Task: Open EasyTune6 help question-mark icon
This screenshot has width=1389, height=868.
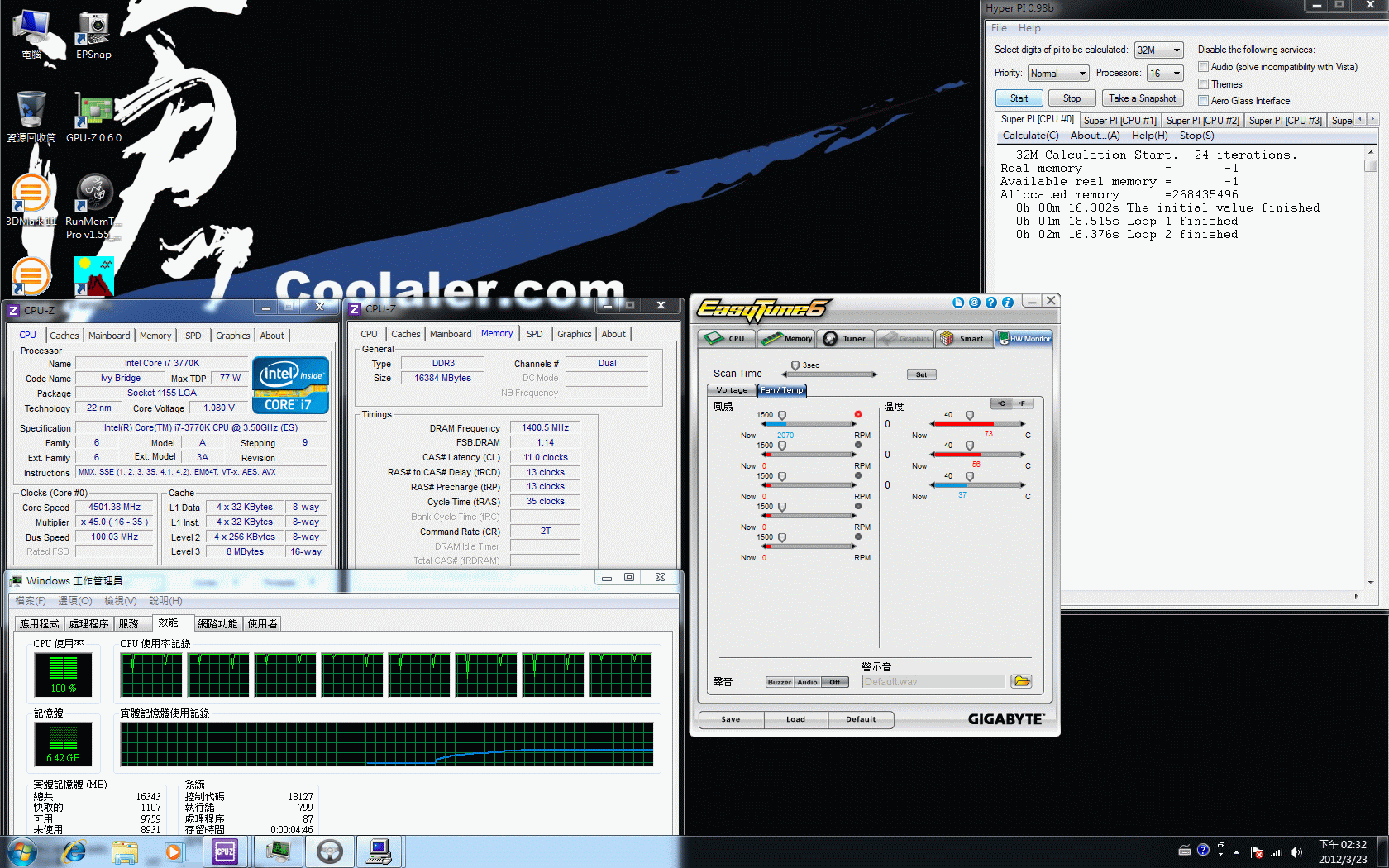Action: (991, 303)
